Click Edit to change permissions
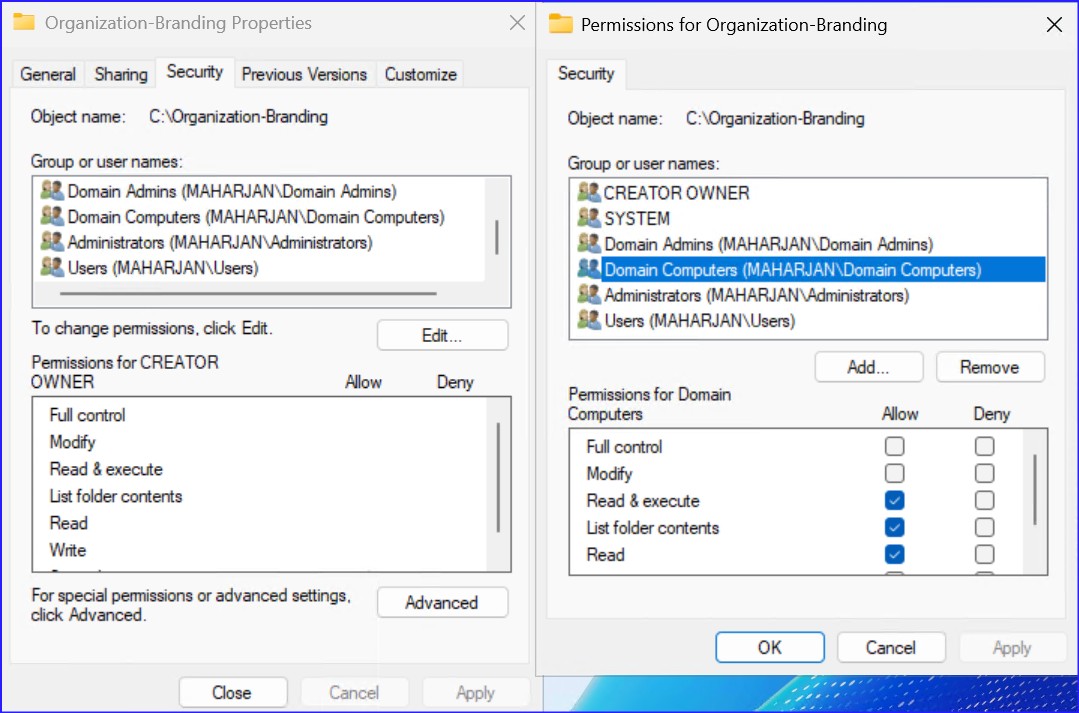 coord(441,335)
